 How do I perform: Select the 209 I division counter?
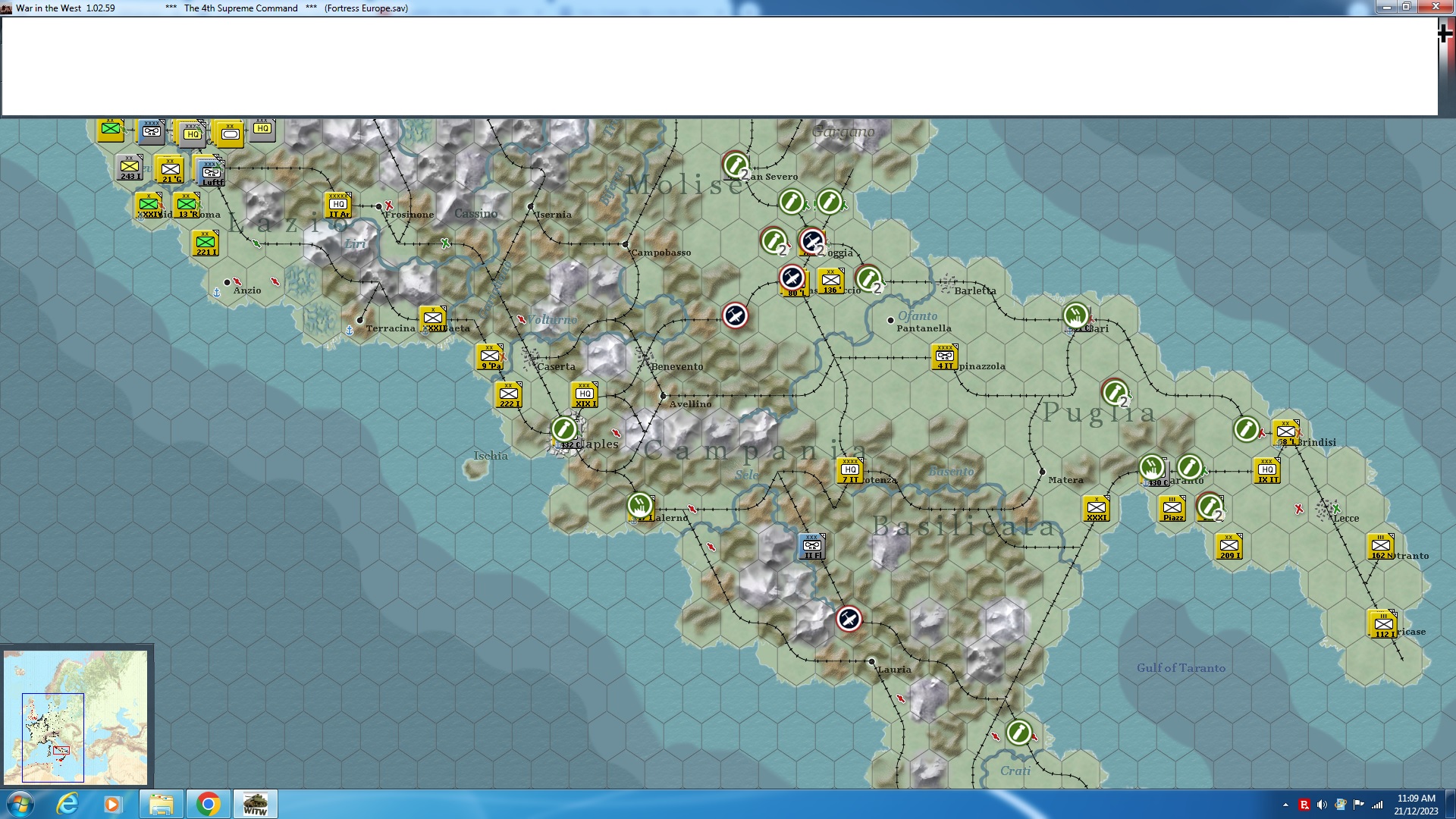point(1229,547)
